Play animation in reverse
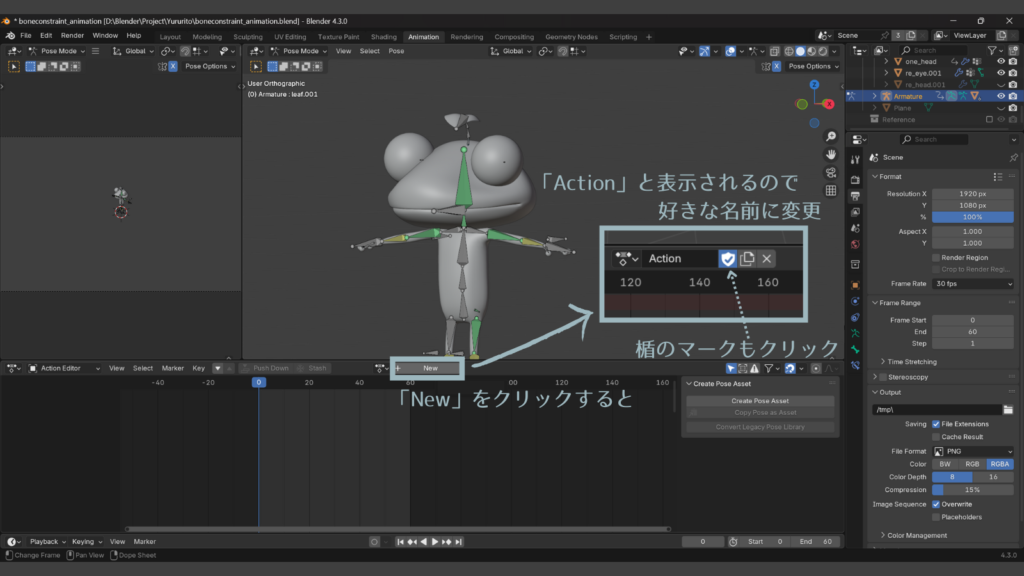This screenshot has width=1024, height=576. pos(423,541)
